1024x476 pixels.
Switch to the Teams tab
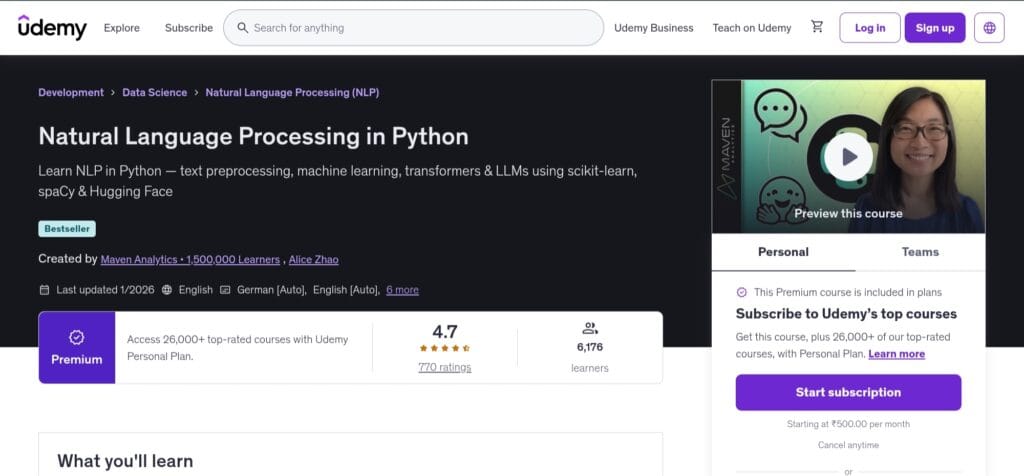pyautogui.click(x=920, y=252)
